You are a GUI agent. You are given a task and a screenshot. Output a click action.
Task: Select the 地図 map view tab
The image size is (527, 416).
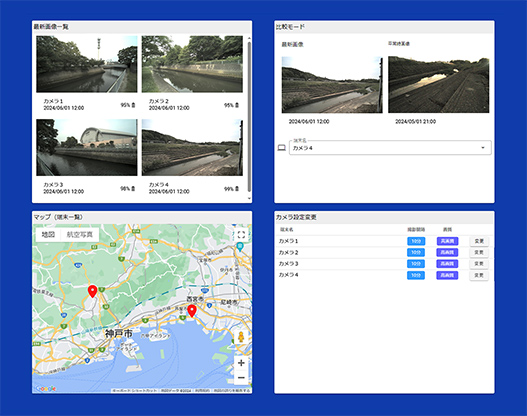coord(48,235)
